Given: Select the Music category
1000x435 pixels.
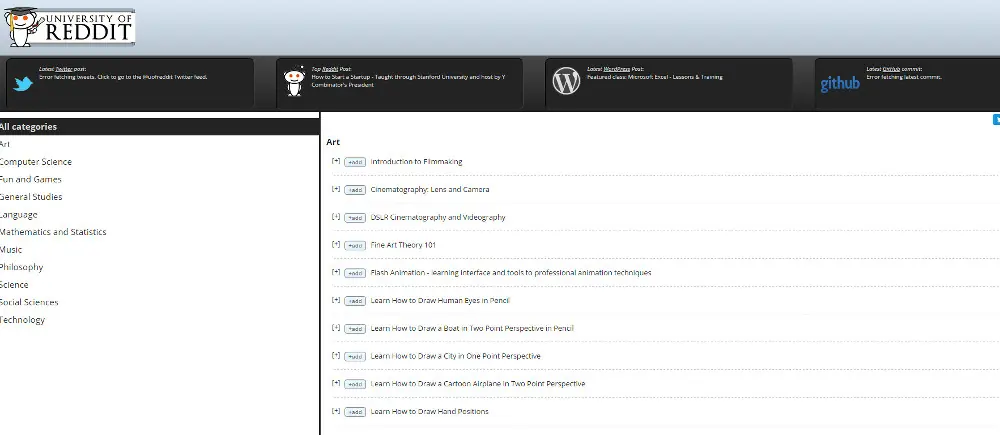Looking at the screenshot, I should click(11, 249).
